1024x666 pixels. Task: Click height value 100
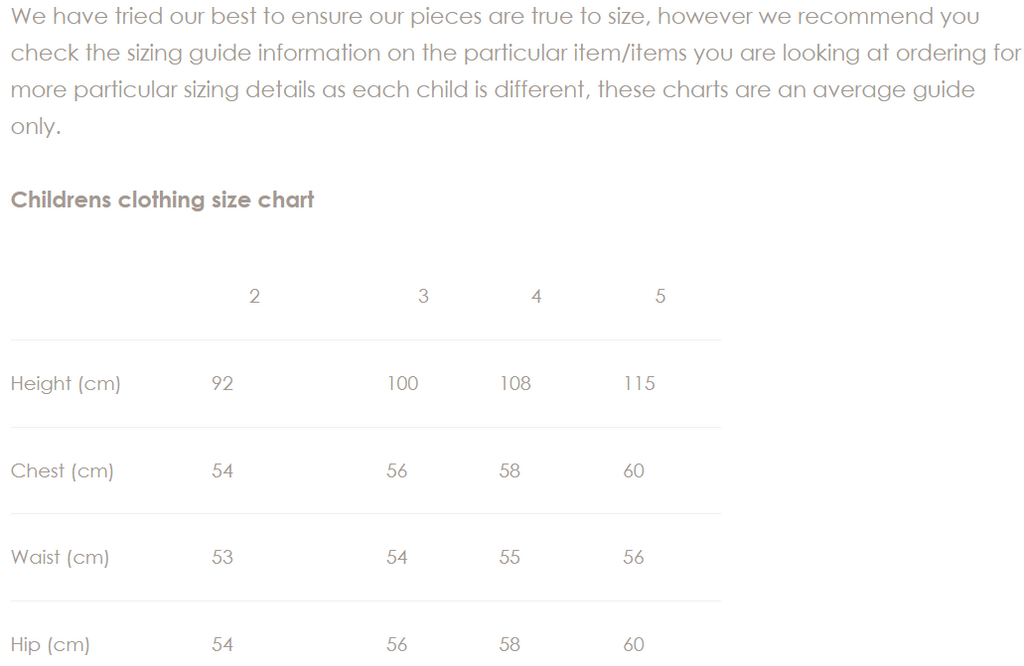pos(402,384)
